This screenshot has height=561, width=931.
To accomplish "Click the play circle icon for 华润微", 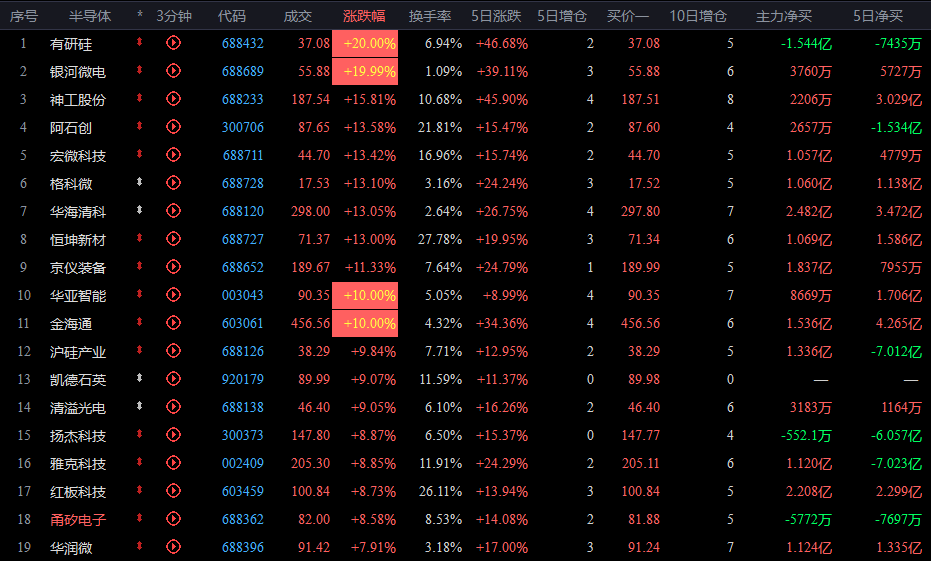I will [x=173, y=547].
